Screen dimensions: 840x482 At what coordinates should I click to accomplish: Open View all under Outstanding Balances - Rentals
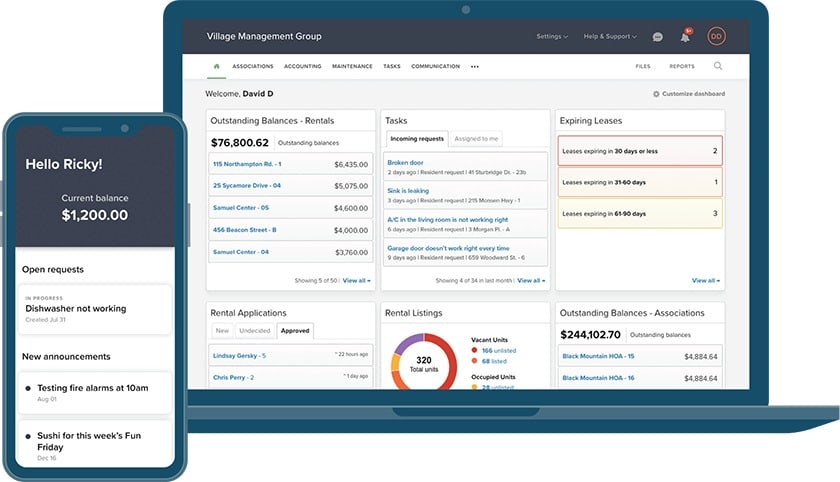coord(356,281)
